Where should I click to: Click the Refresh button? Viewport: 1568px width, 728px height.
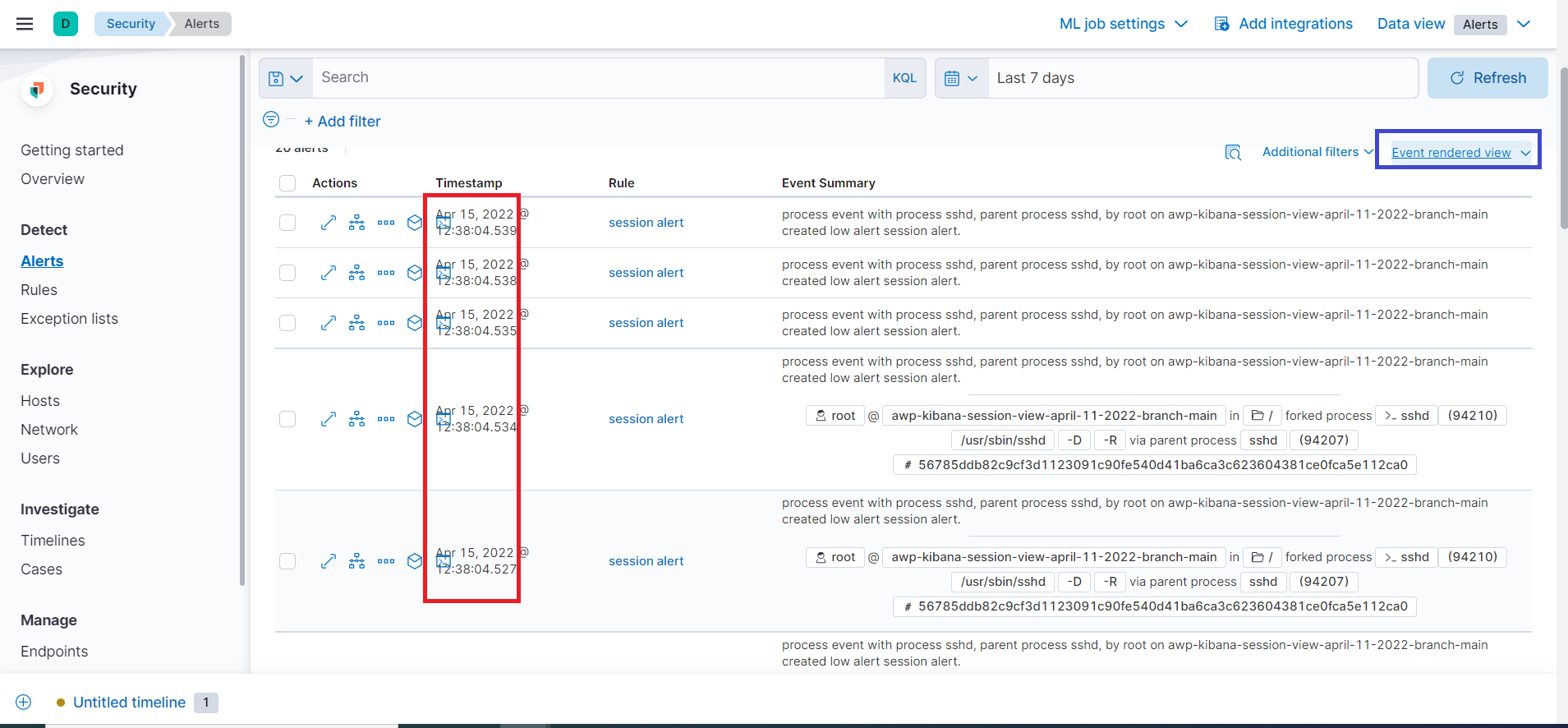1488,78
